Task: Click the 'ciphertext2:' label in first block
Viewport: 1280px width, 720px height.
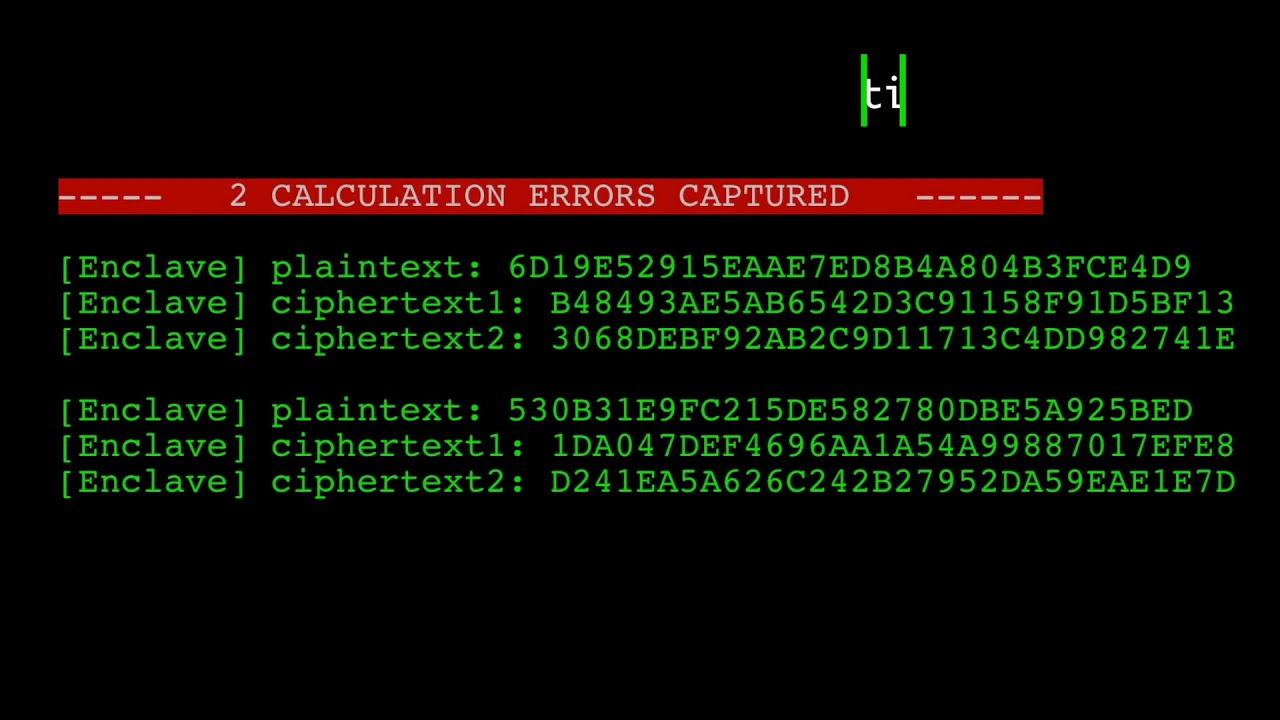Action: (398, 340)
